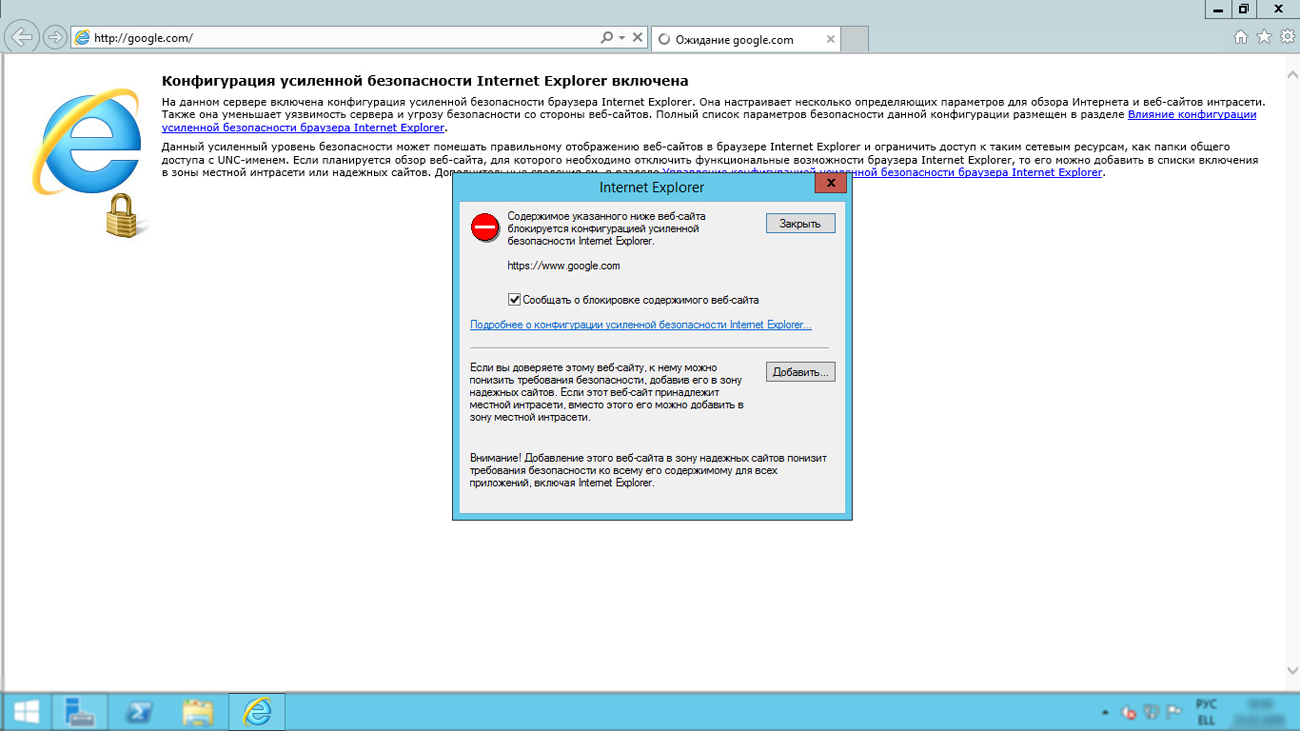Open Favorites with the star icon
Screen dimensions: 1300x731
point(1264,37)
